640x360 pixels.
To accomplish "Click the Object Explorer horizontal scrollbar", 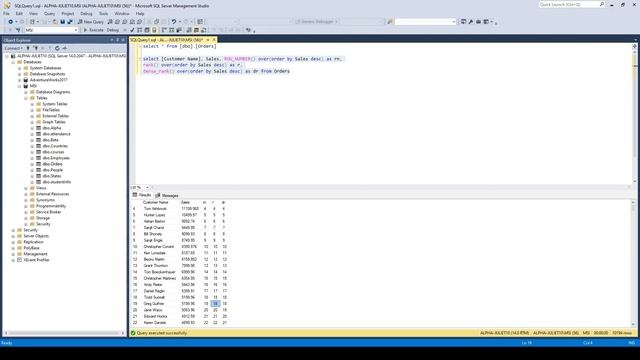I will pyautogui.click(x=64, y=333).
